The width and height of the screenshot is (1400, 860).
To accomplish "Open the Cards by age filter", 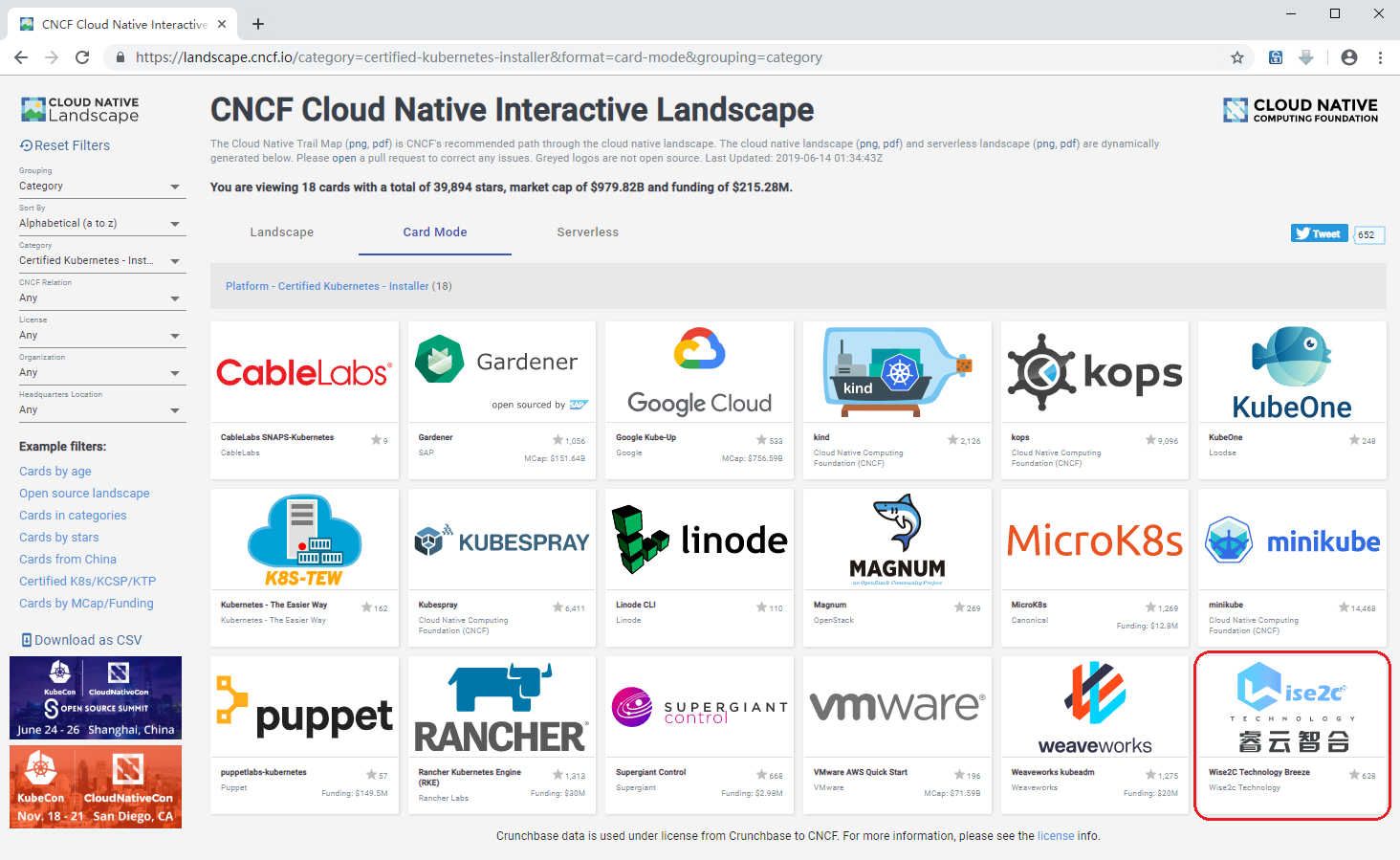I will pyautogui.click(x=55, y=472).
